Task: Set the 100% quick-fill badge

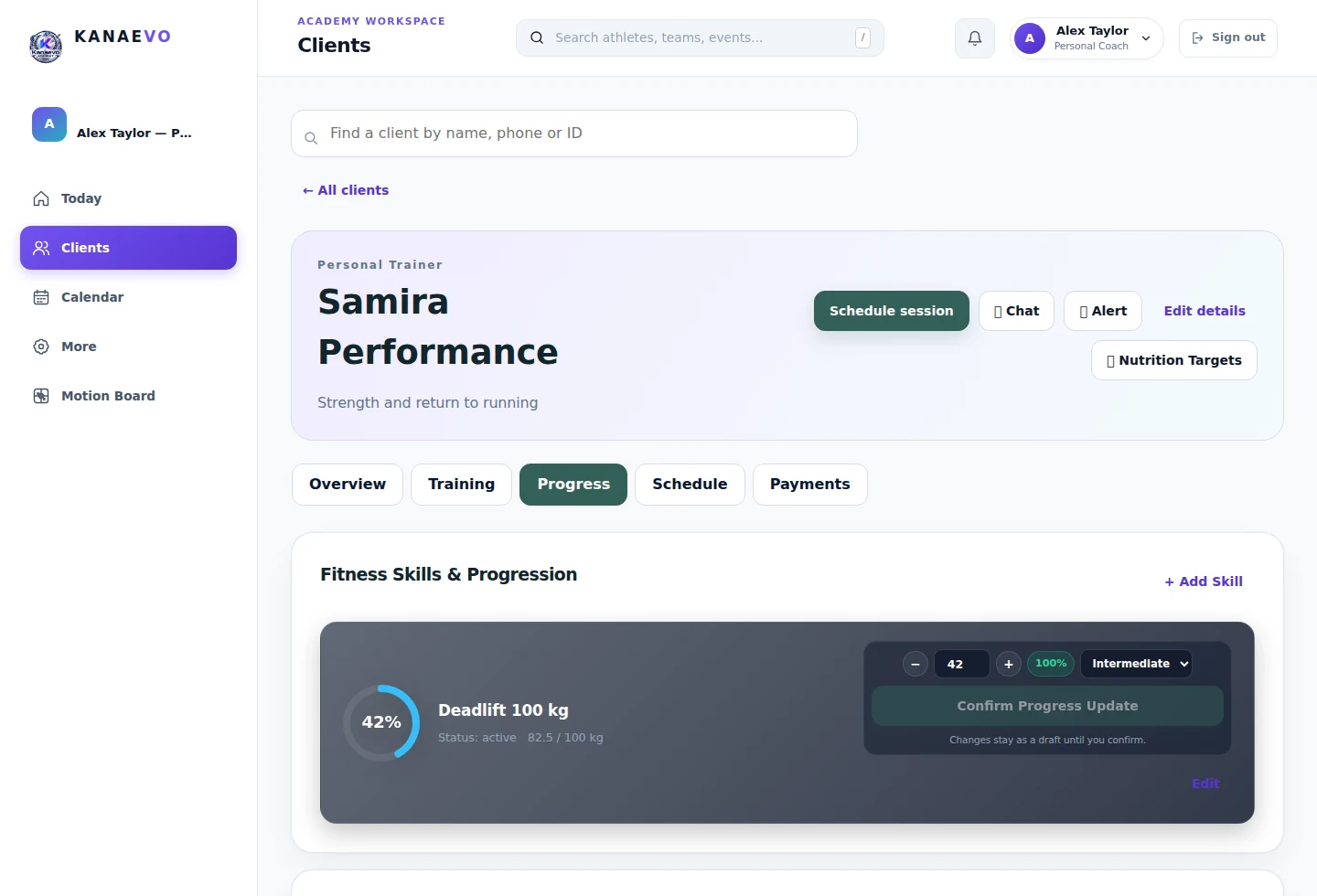Action: point(1051,664)
